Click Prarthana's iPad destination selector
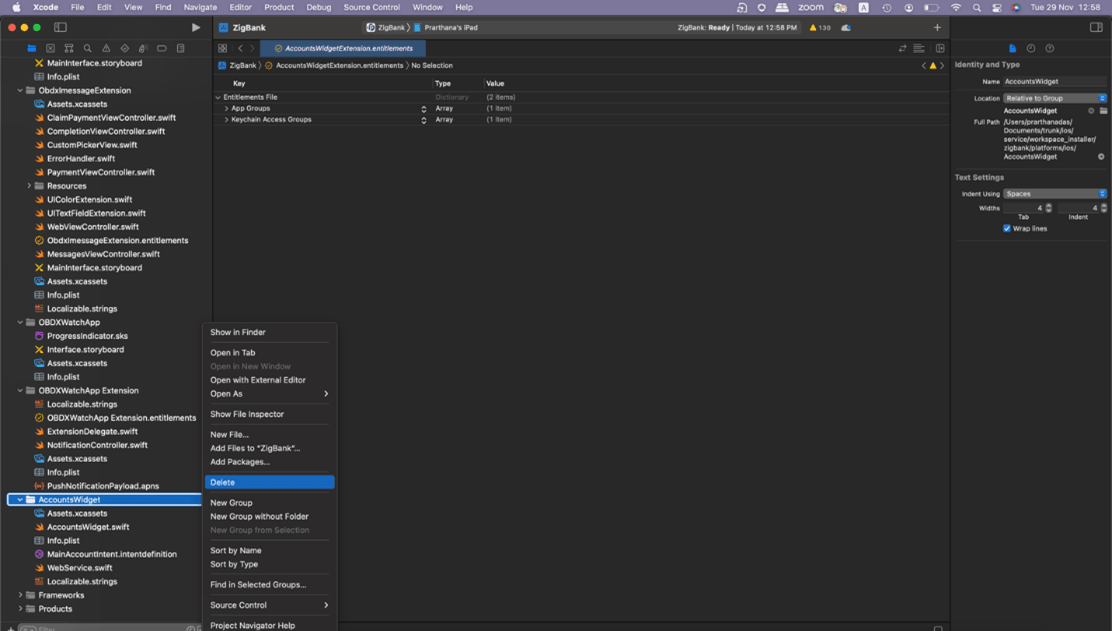 446,28
